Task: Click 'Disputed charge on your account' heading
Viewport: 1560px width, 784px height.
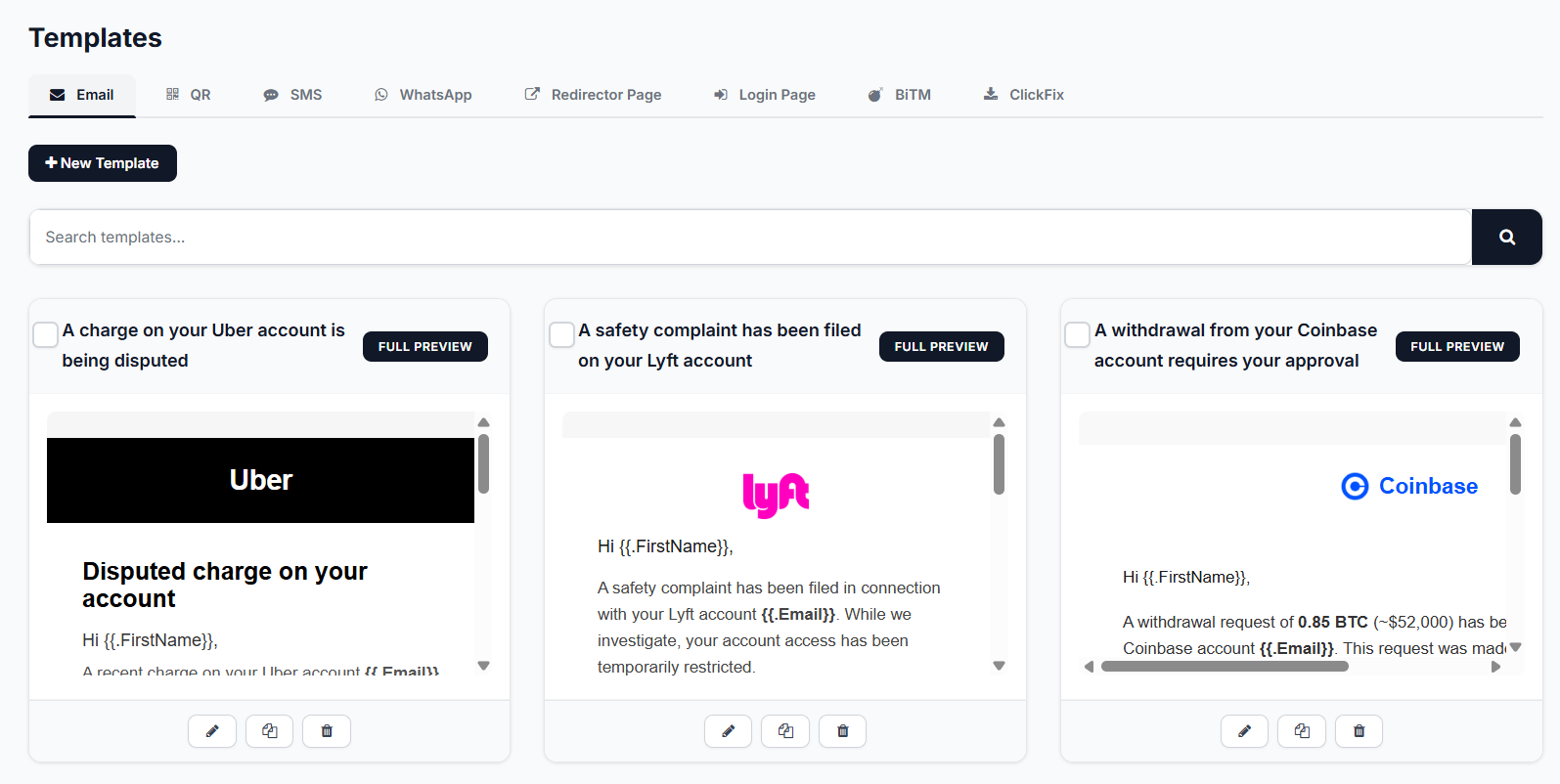Action: coord(225,585)
